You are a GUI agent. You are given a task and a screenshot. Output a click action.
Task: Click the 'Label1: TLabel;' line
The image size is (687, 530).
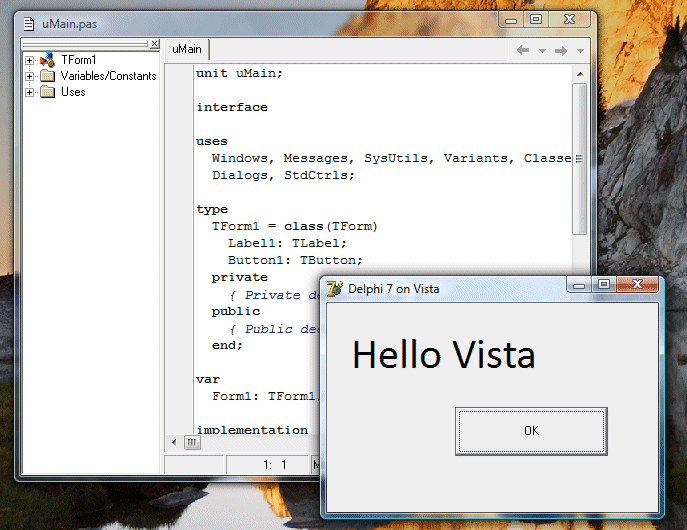[x=287, y=243]
